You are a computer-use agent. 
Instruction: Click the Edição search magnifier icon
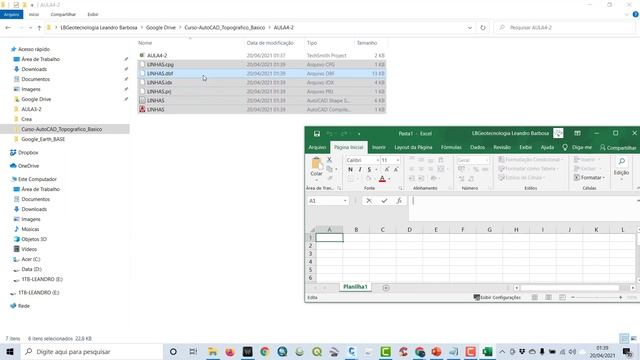(x=622, y=162)
